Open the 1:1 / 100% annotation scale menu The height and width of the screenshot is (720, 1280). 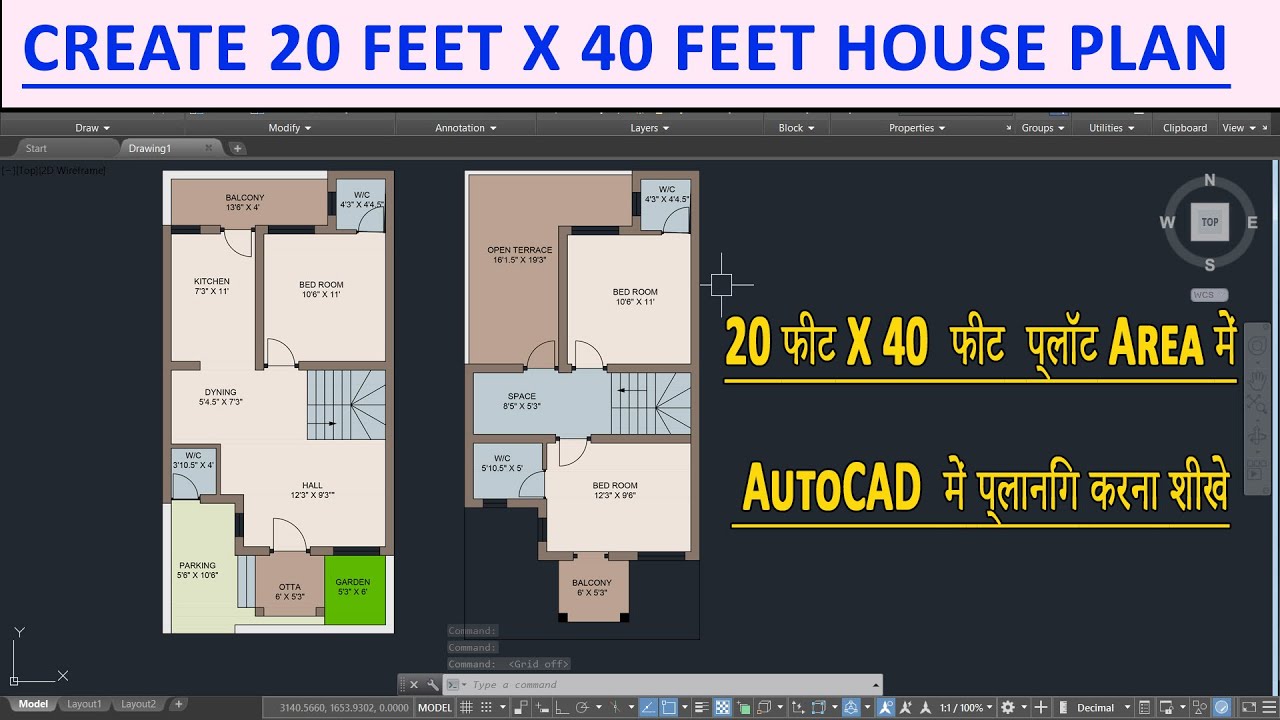tap(965, 707)
